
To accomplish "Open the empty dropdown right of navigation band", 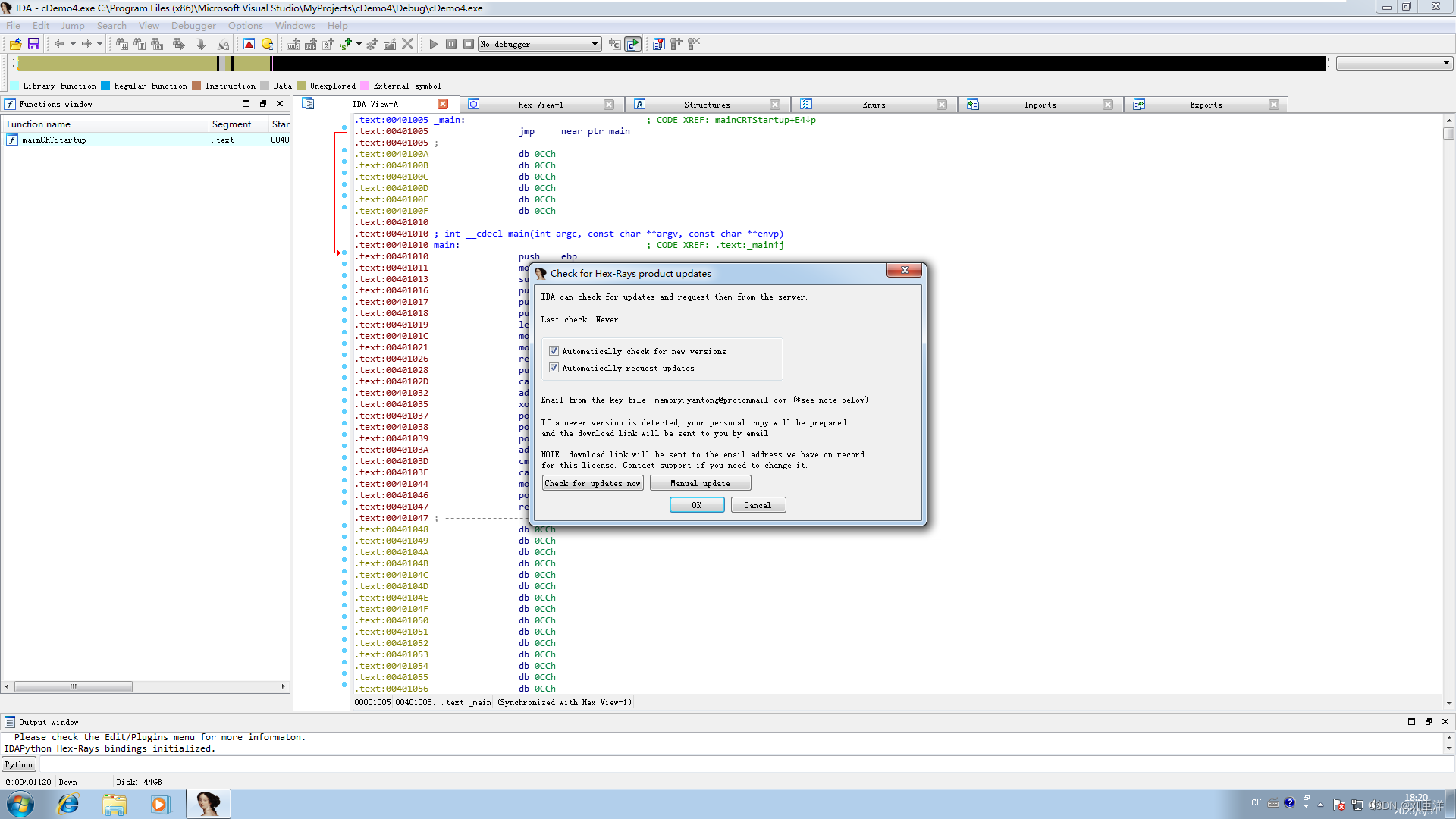I will 1394,63.
